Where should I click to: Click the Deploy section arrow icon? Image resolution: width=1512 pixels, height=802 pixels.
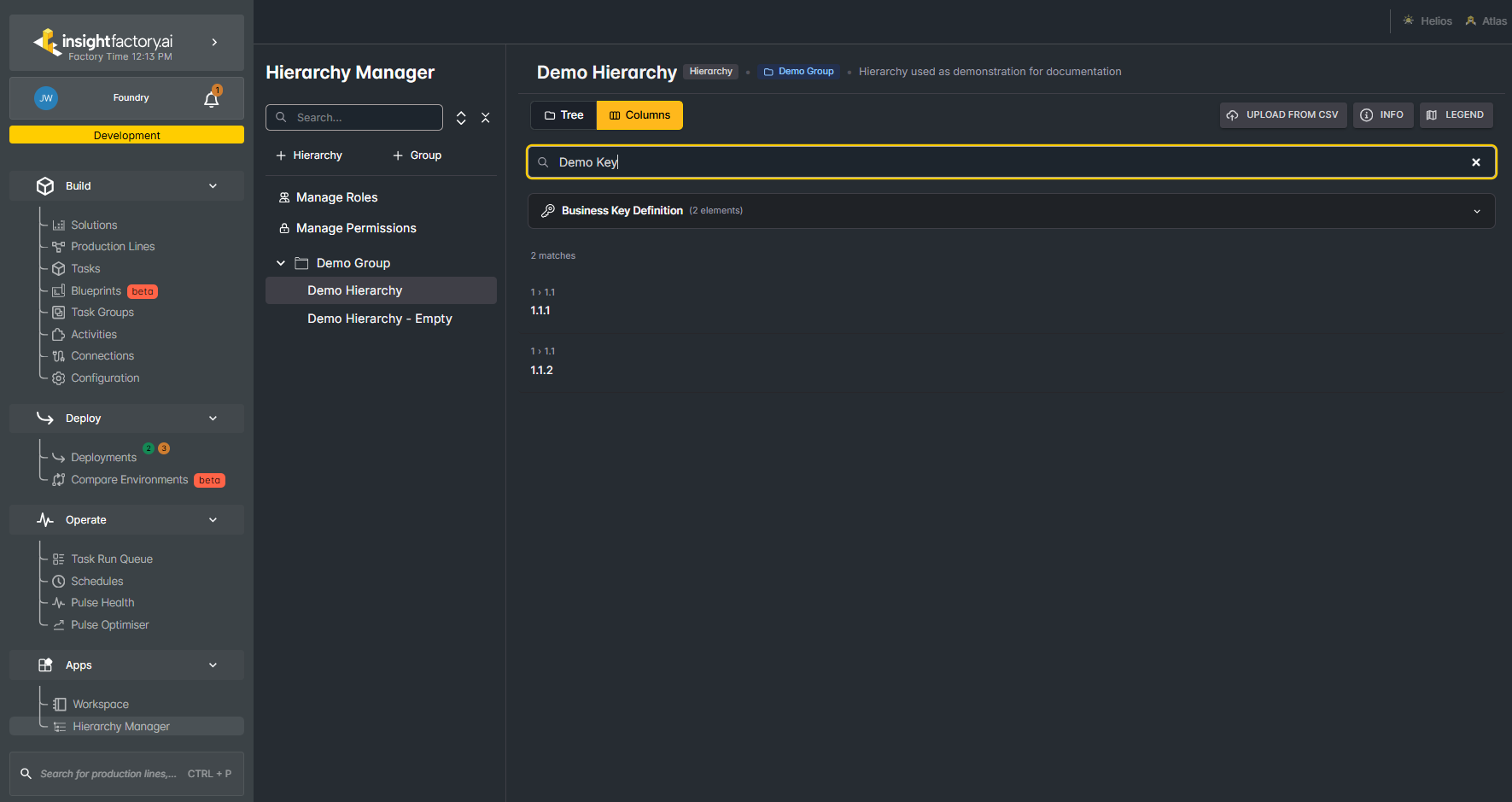45,418
